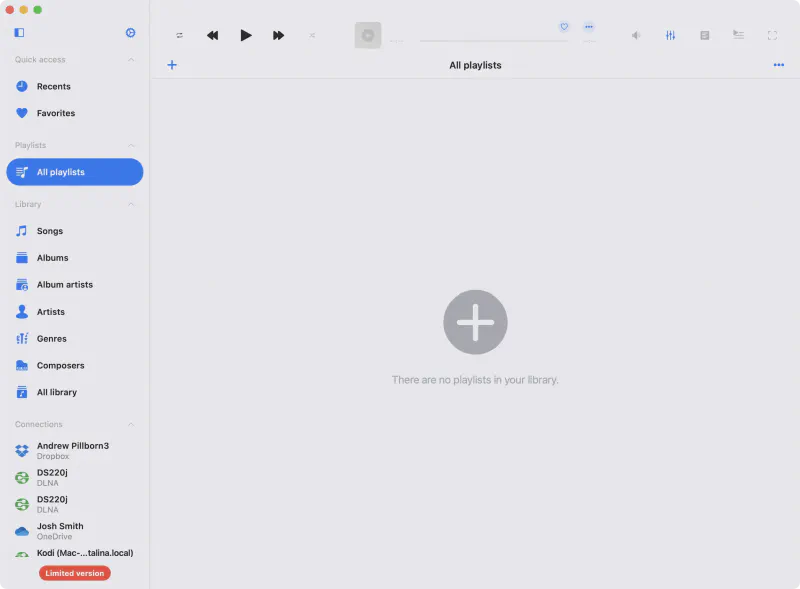The image size is (800, 589).
Task: Toggle shuffle mode
Action: click(x=312, y=35)
